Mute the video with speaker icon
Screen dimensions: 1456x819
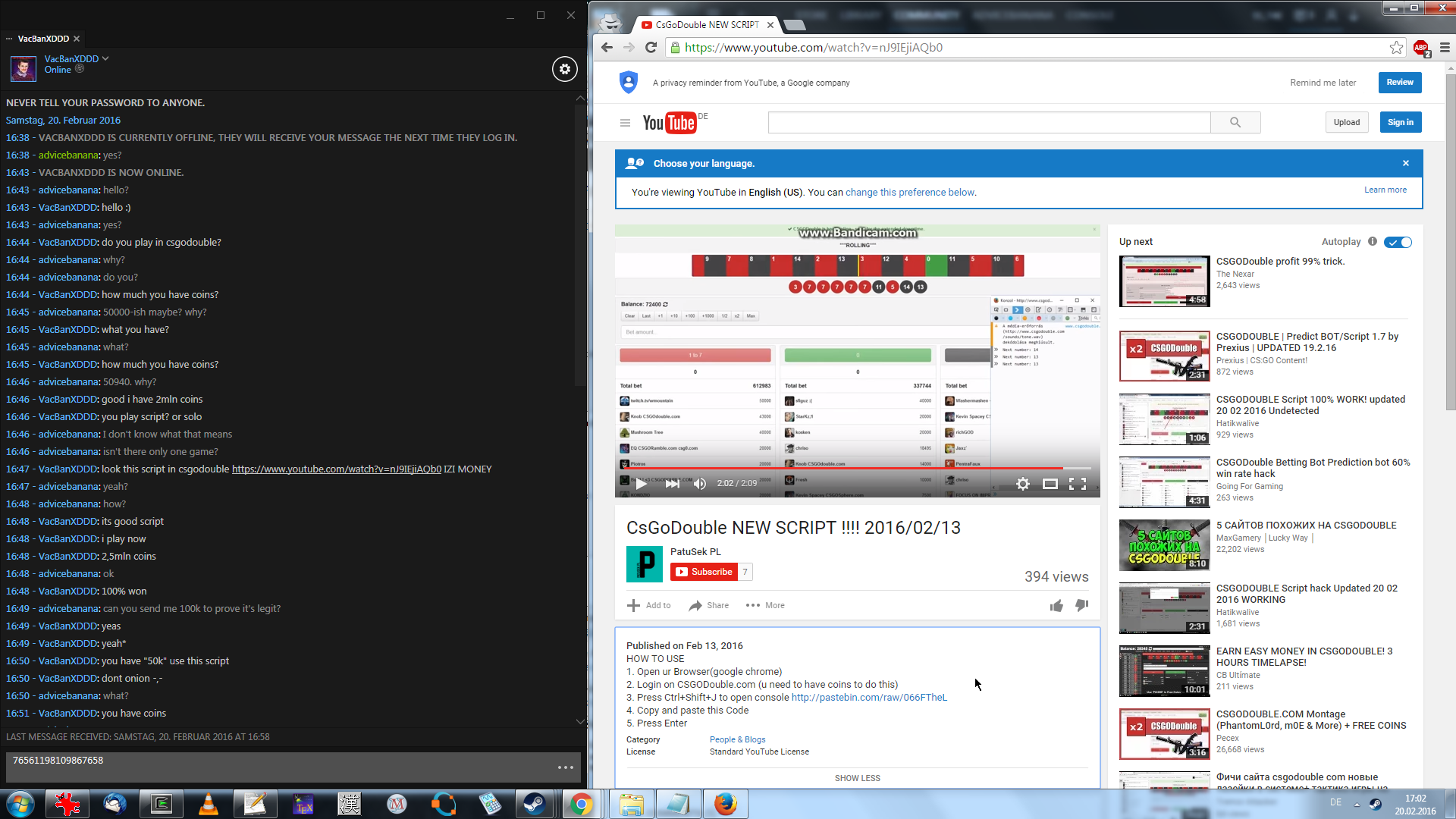tap(700, 484)
